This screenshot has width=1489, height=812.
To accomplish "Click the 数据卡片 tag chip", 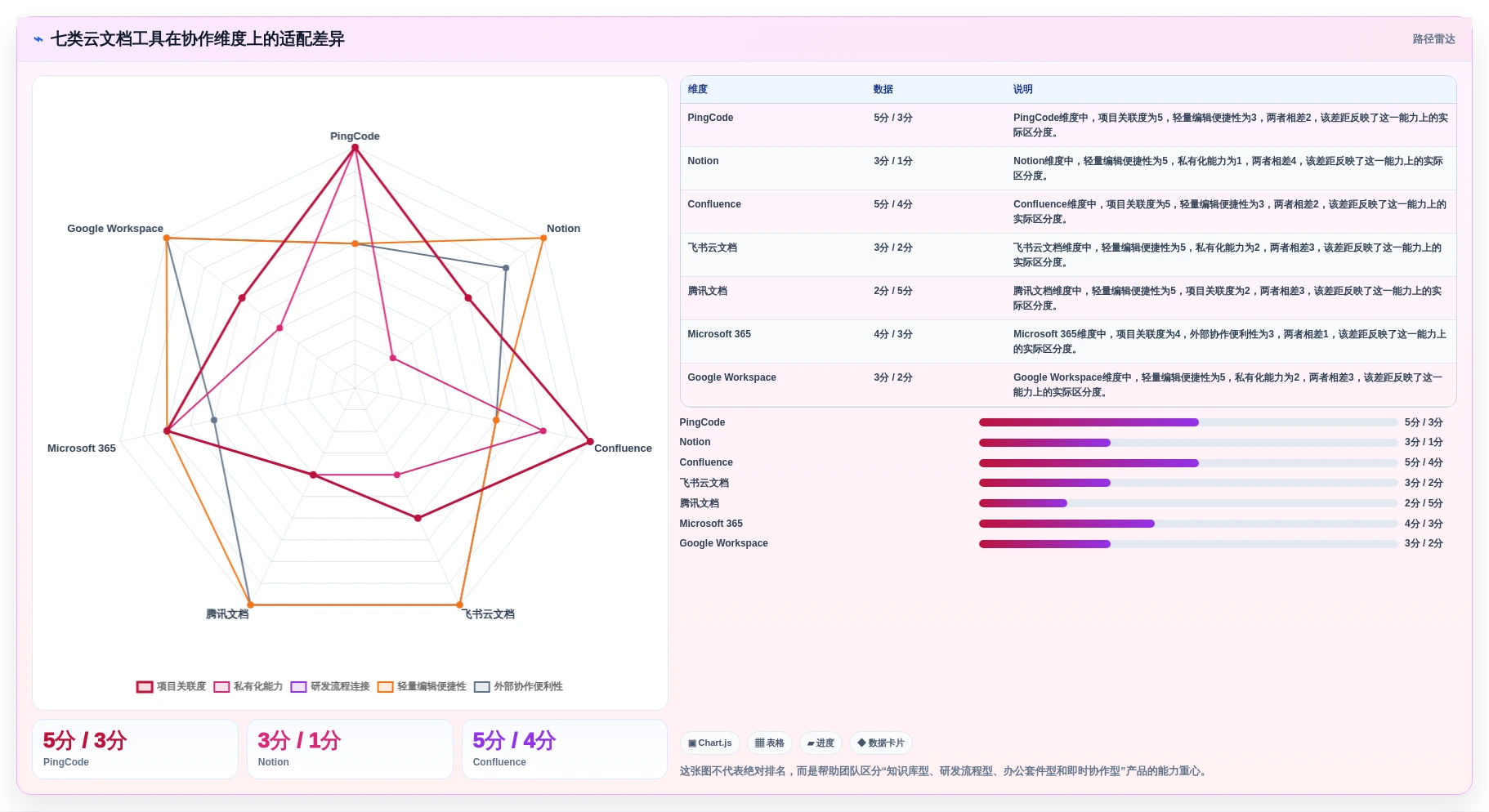I will pyautogui.click(x=881, y=743).
